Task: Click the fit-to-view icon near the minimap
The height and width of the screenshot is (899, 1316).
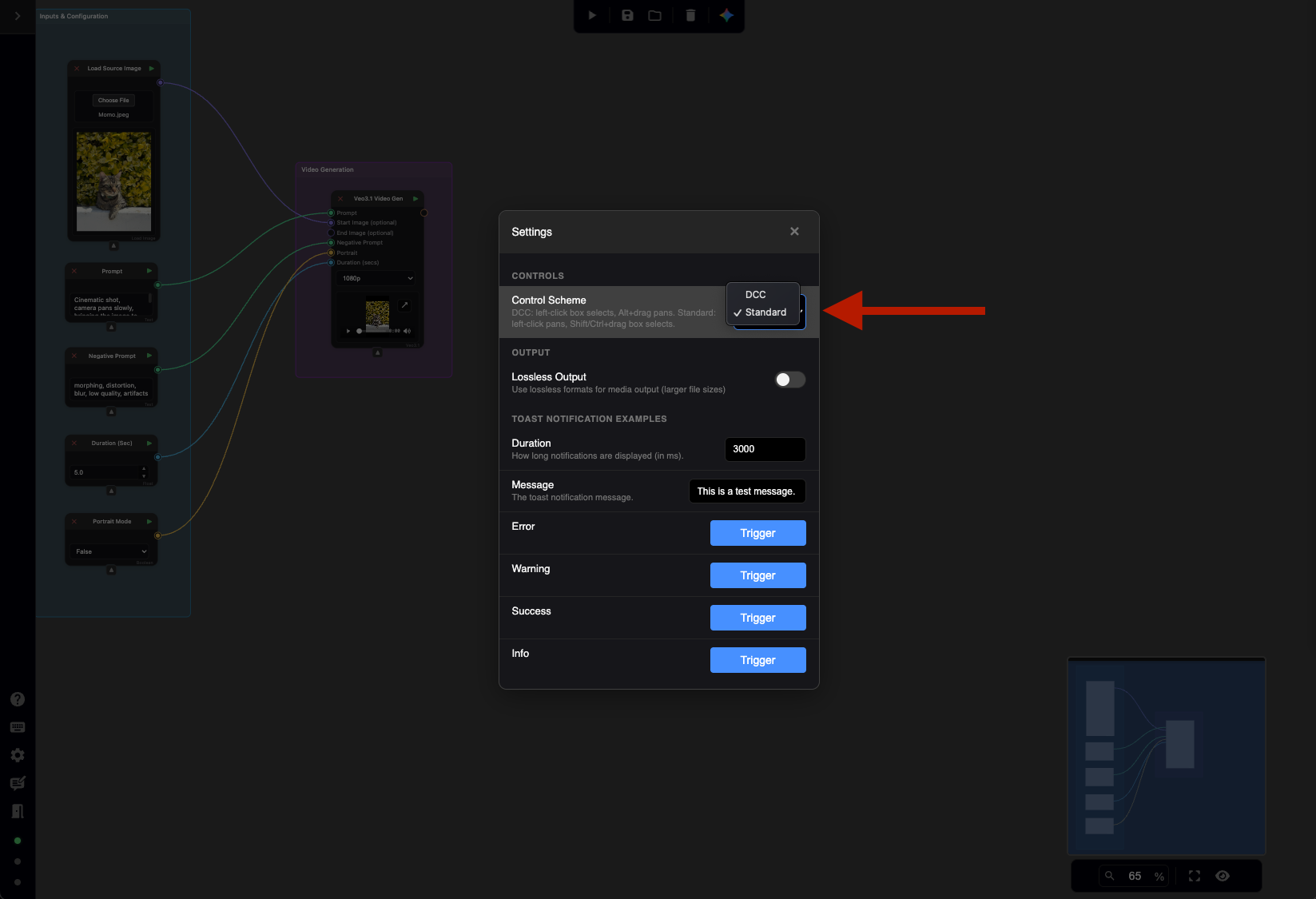Action: coord(1194,876)
